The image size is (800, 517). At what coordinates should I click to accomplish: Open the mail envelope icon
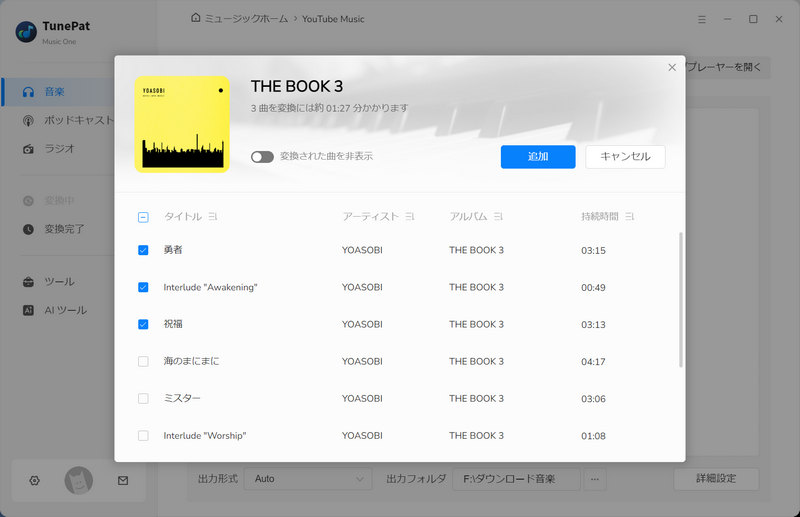[x=123, y=480]
